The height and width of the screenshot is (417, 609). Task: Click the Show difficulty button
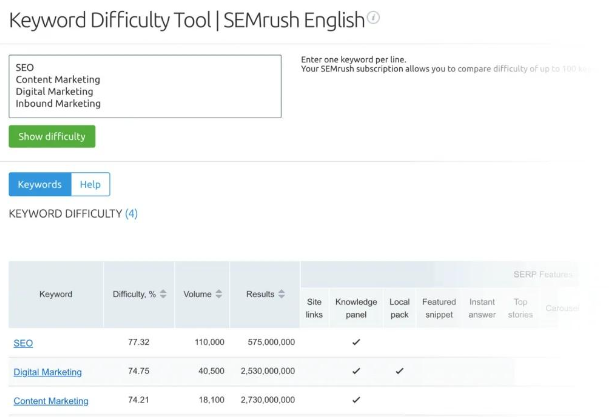click(52, 136)
